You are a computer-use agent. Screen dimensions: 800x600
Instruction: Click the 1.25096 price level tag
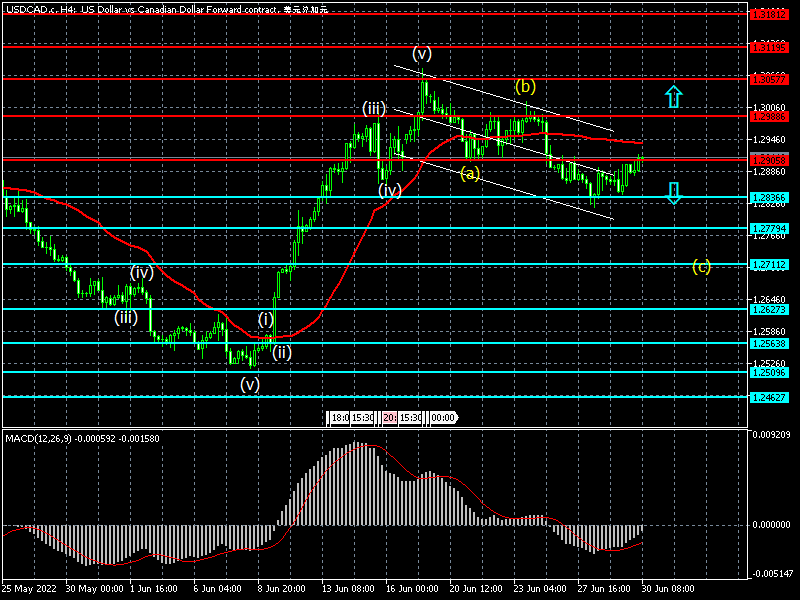click(769, 373)
